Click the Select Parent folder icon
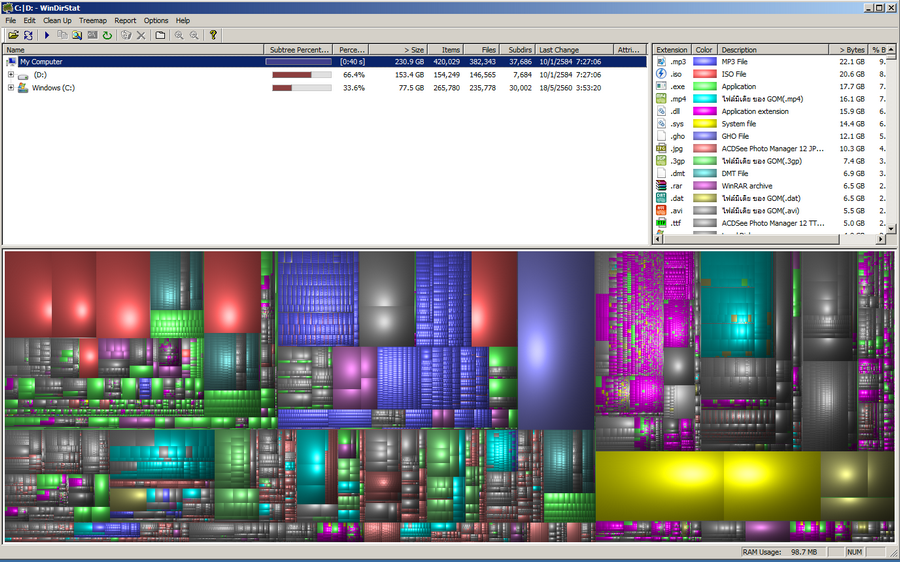900x562 pixels. click(x=160, y=35)
